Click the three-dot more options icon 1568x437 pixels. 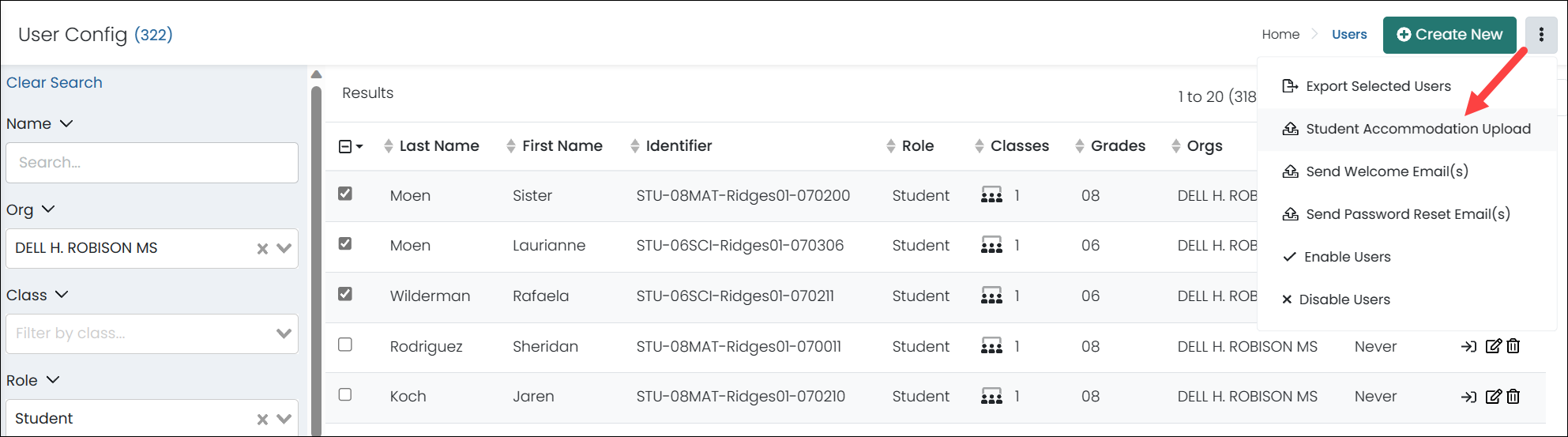(x=1540, y=35)
